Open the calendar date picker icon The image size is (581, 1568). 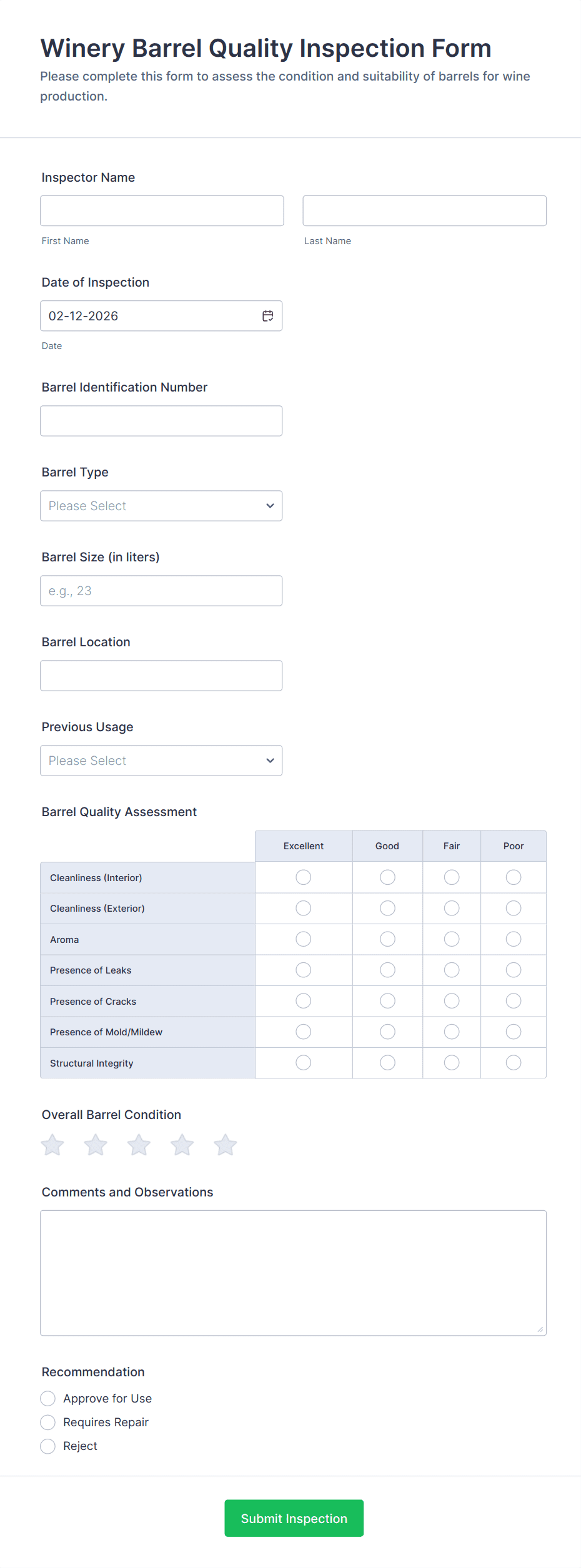click(x=268, y=316)
